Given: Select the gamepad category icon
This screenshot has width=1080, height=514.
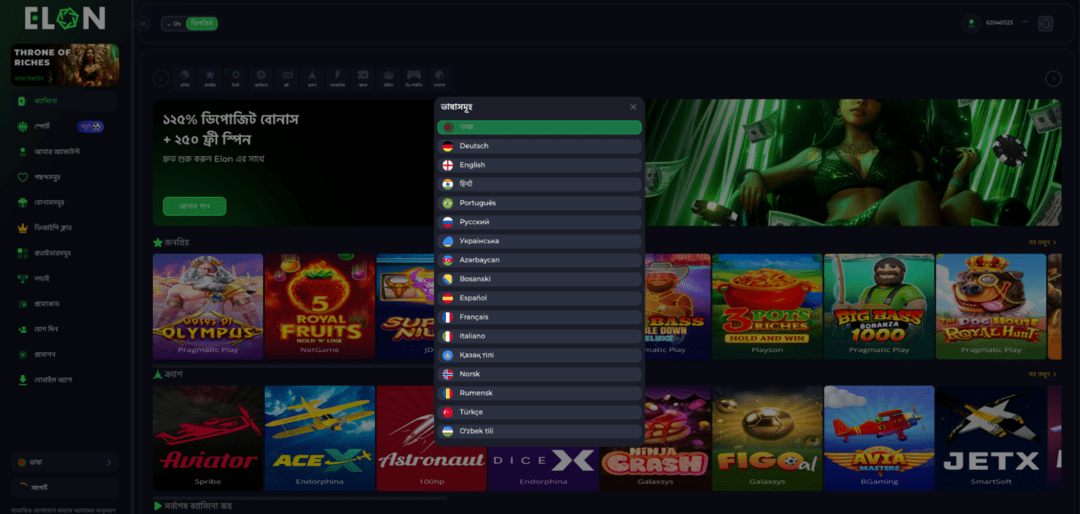Looking at the screenshot, I should [x=413, y=78].
